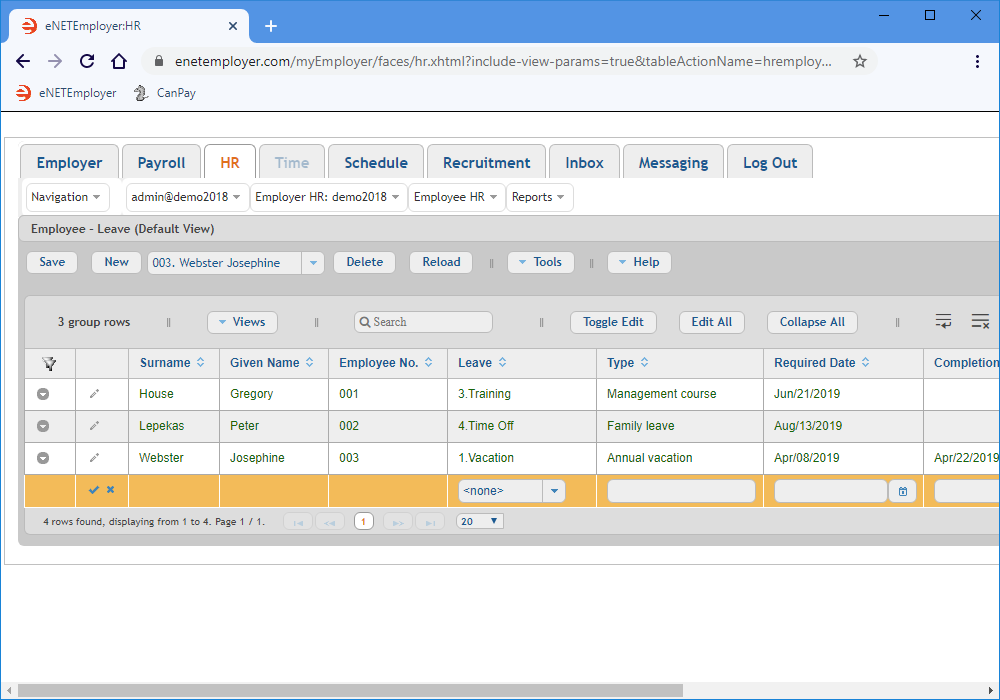Viewport: 1000px width, 700px height.
Task: Click the clear rows icon at toolbar end
Action: 980,321
